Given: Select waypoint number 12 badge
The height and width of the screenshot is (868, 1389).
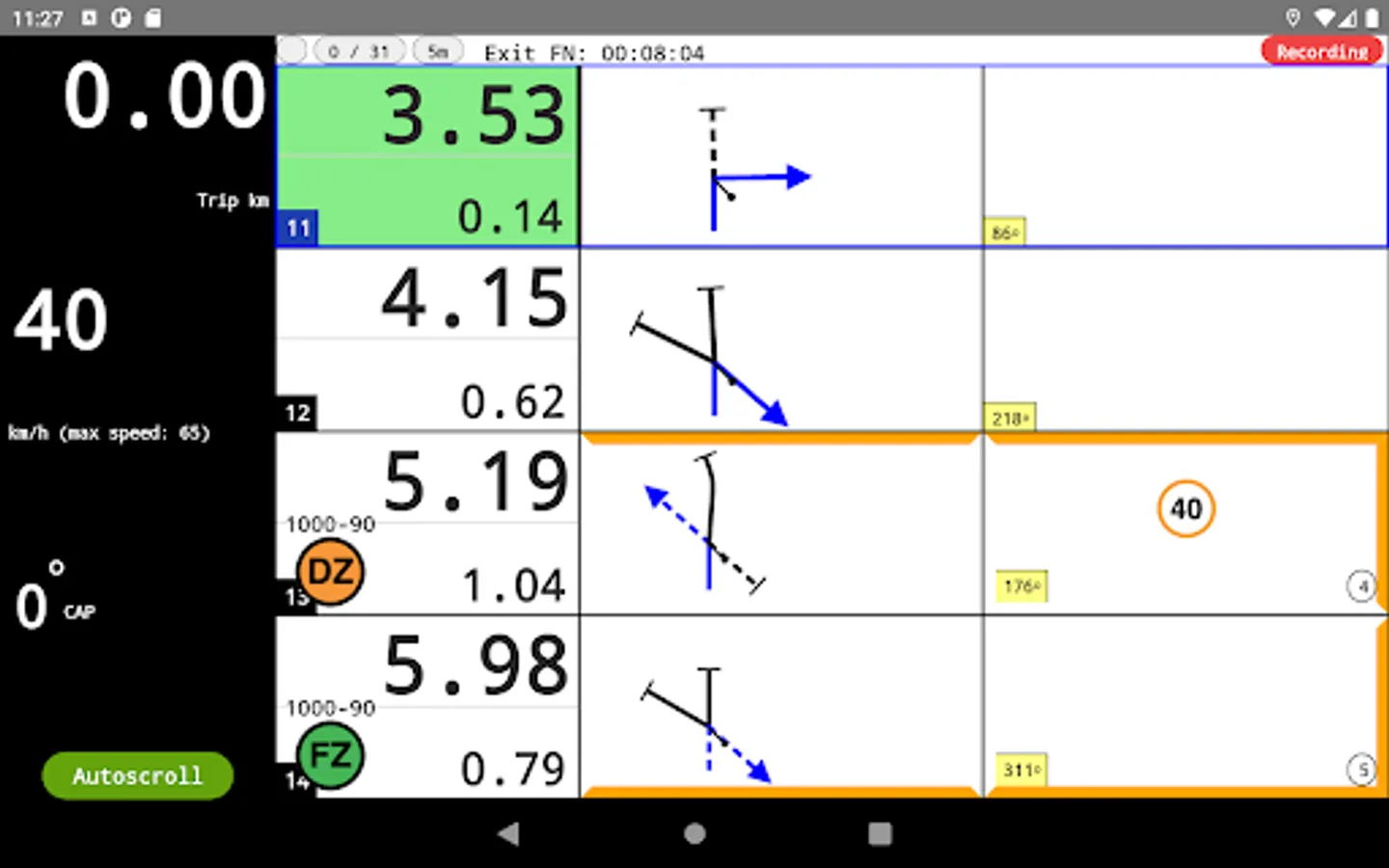Looking at the screenshot, I should [x=297, y=413].
